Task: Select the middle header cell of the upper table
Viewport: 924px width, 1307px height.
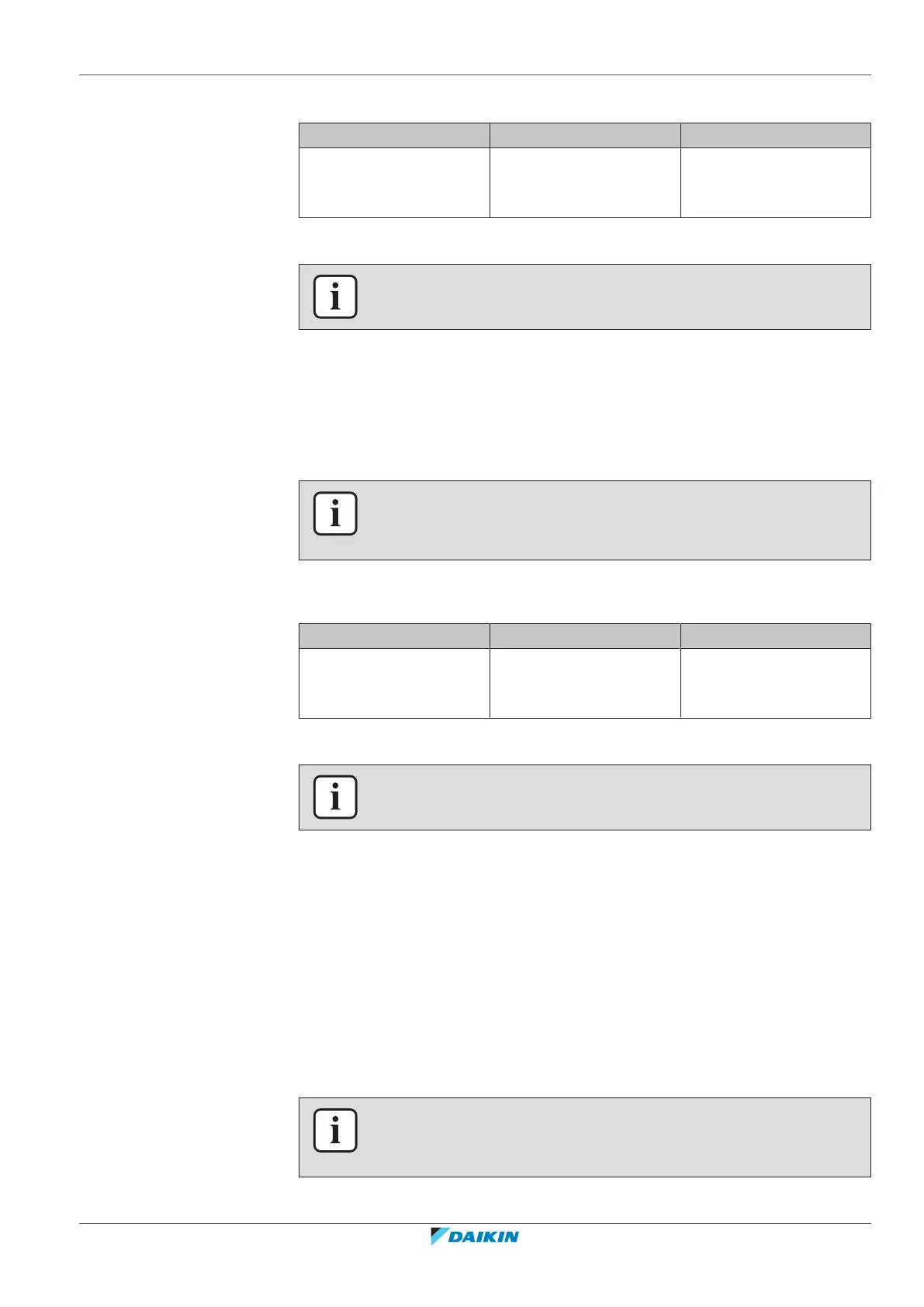Action: point(585,135)
